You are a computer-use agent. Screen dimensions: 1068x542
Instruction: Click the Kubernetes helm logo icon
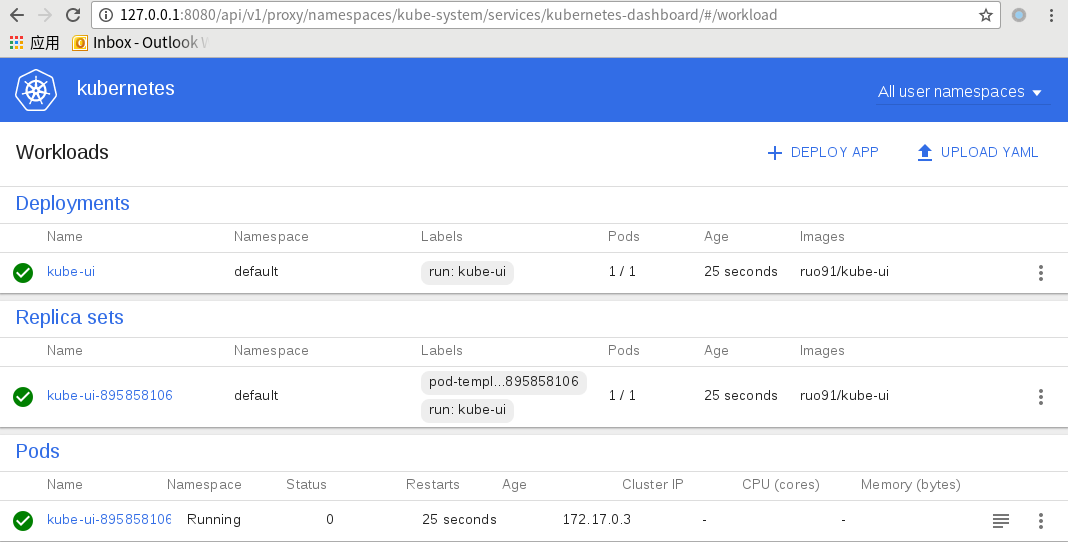[x=37, y=90]
